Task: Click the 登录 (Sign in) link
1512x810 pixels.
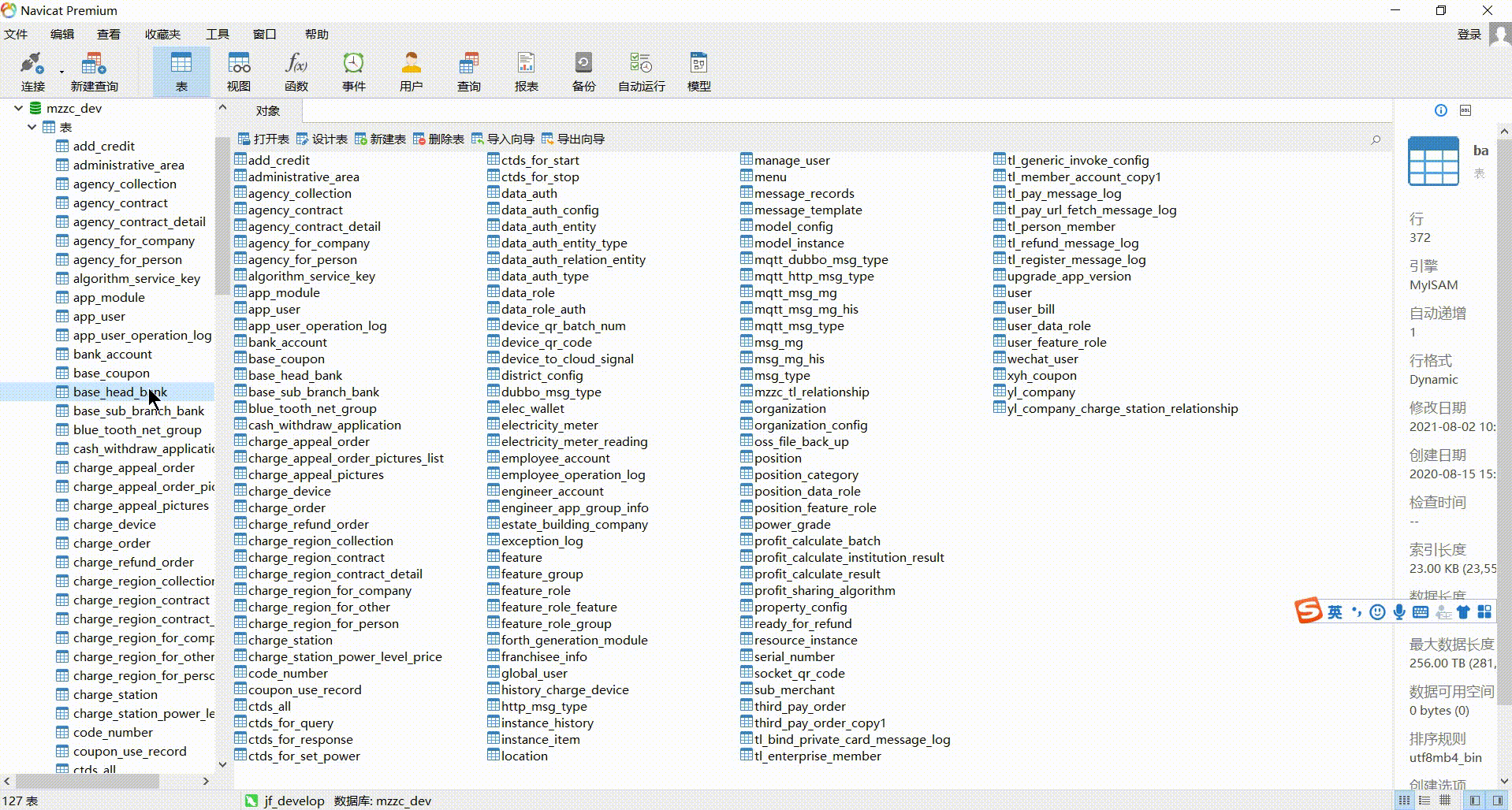Action: coord(1469,34)
